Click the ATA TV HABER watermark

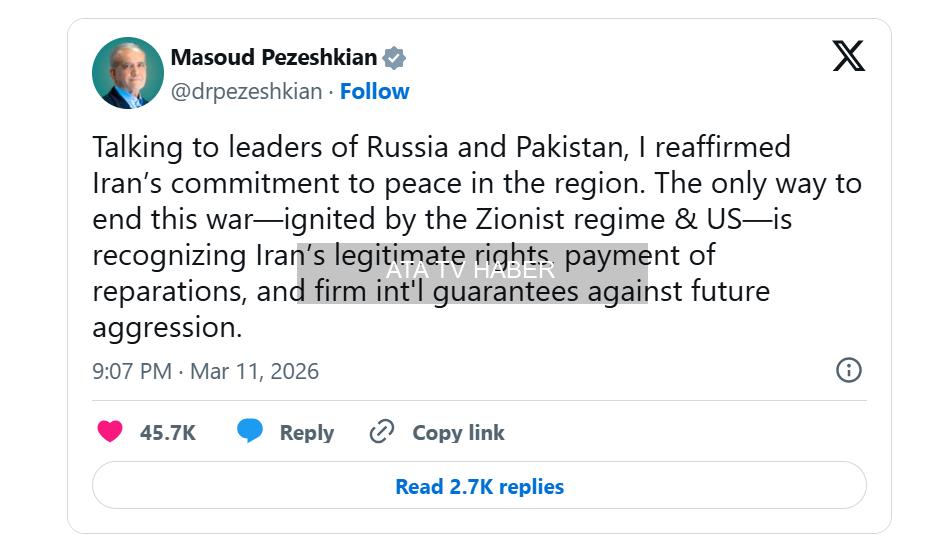tap(471, 270)
